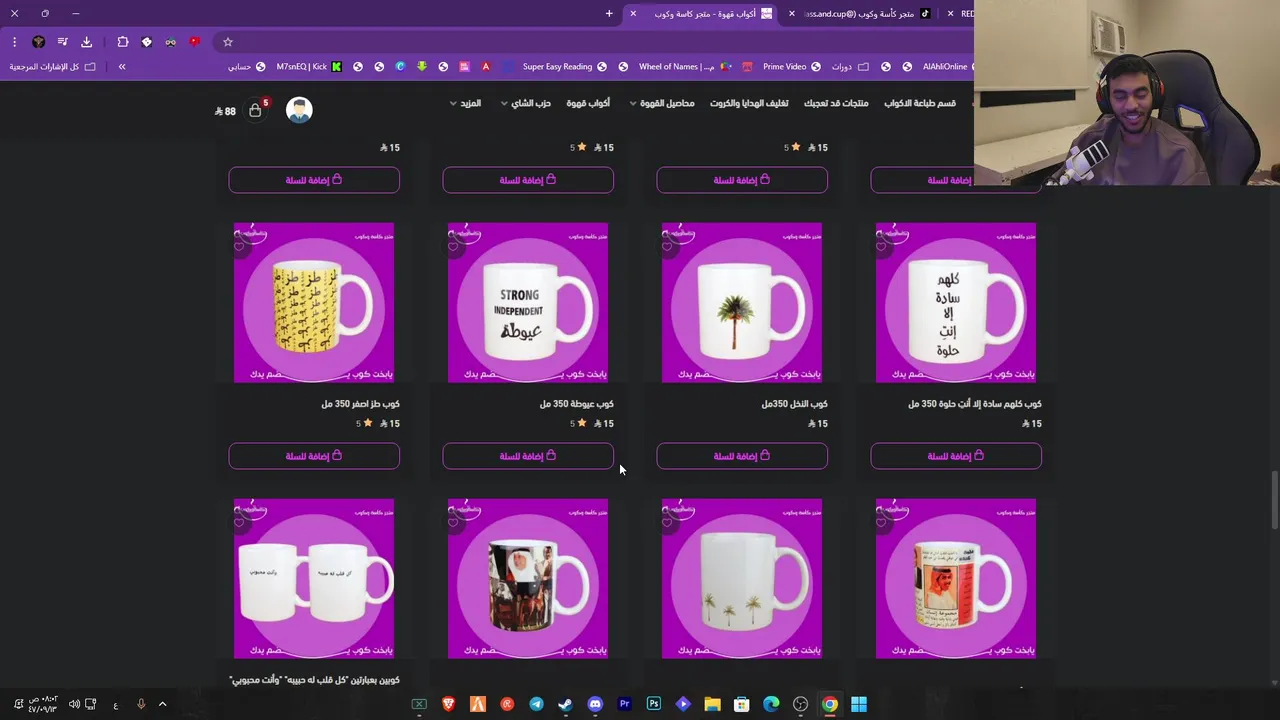
Task: Open OBS Studio from taskbar
Action: point(800,704)
